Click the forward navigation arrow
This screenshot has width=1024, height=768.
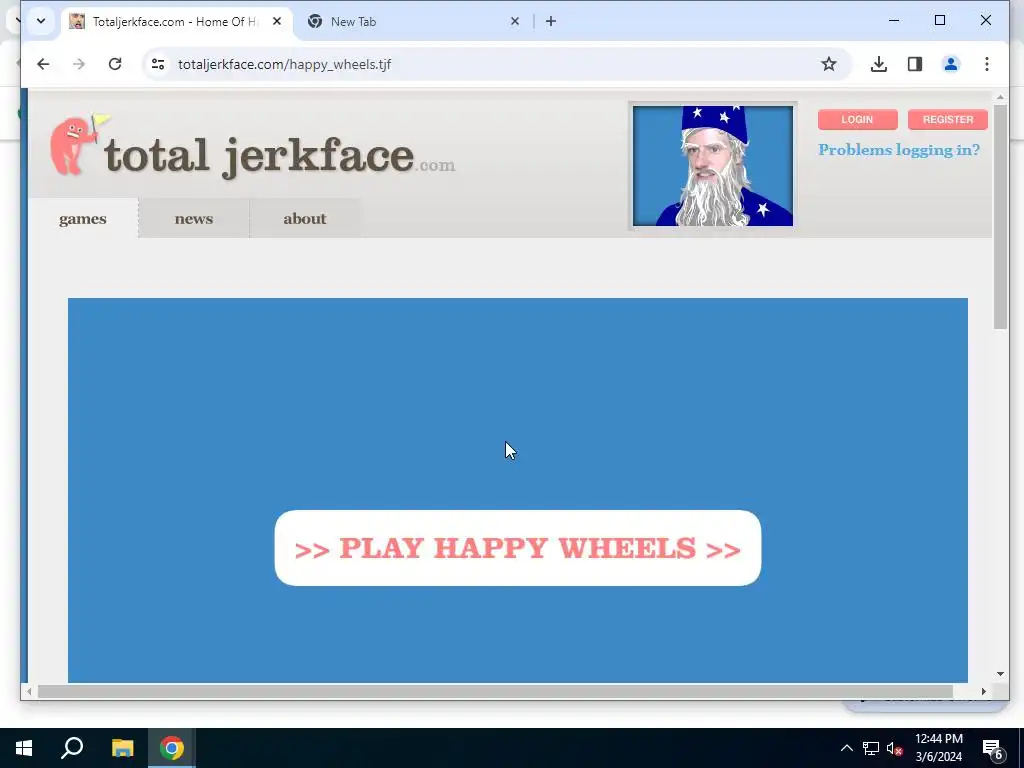pyautogui.click(x=78, y=64)
